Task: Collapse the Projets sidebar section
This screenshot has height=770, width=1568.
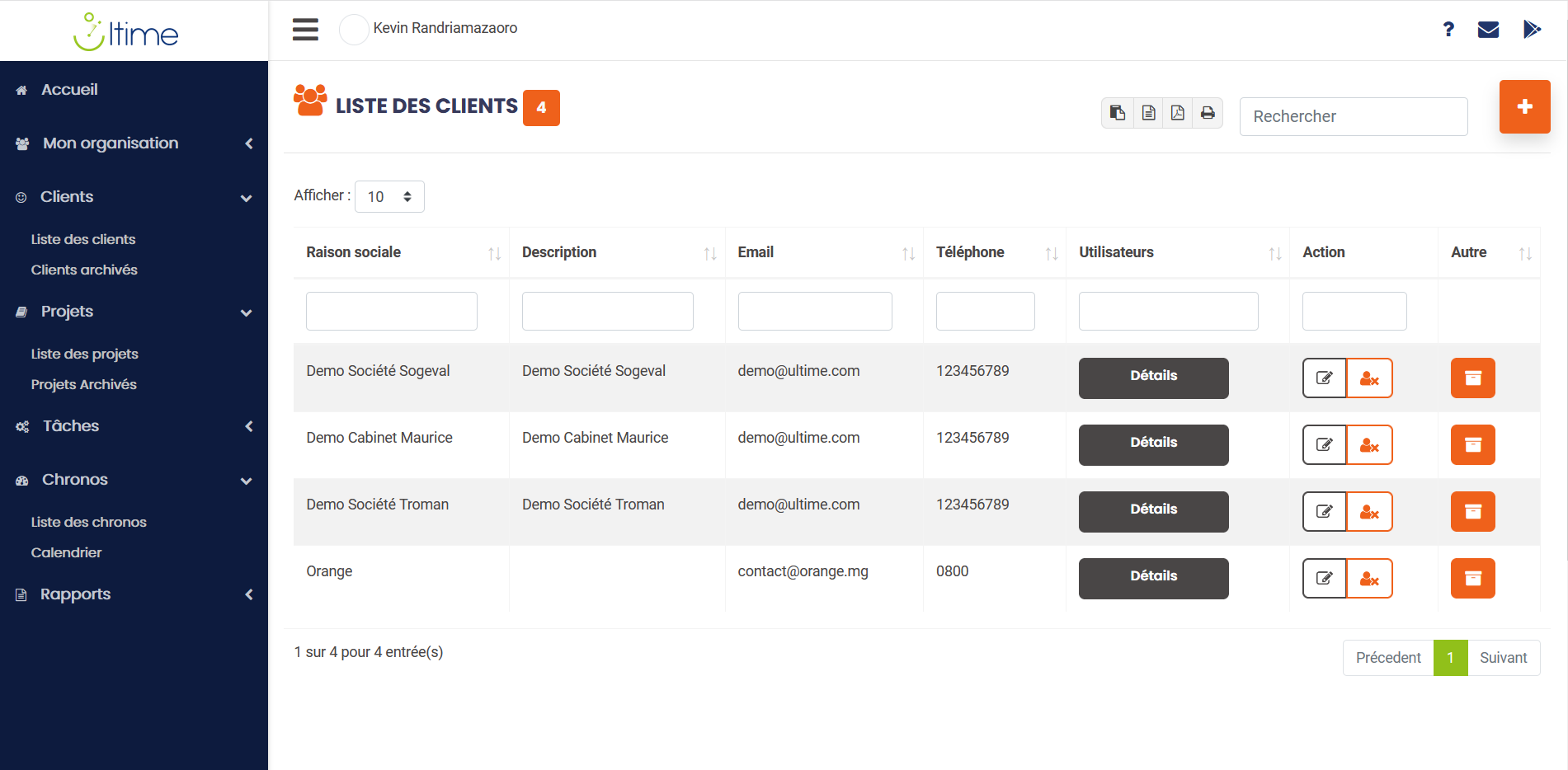Action: pyautogui.click(x=134, y=312)
